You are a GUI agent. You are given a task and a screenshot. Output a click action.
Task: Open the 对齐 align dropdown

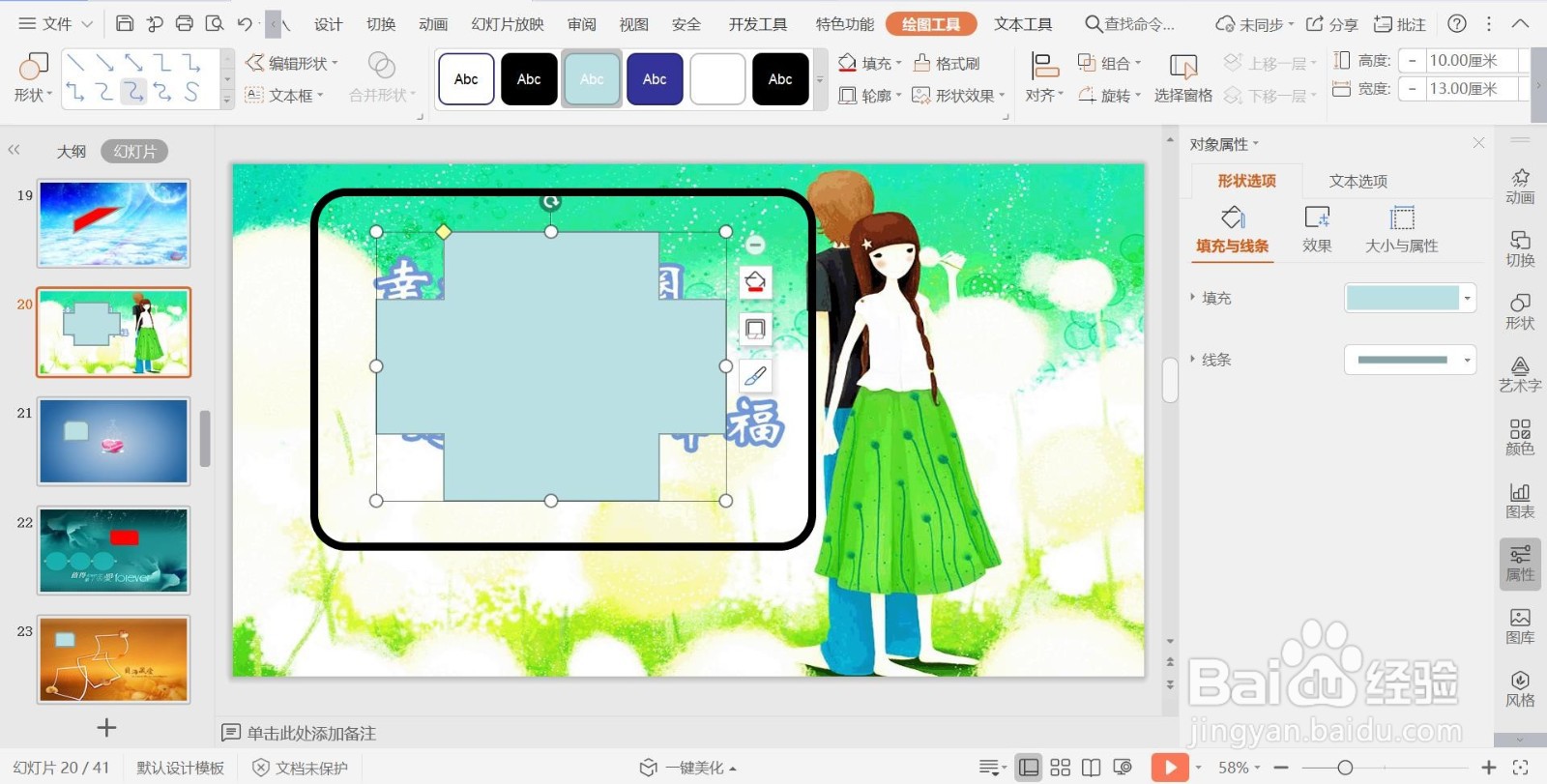click(1044, 78)
